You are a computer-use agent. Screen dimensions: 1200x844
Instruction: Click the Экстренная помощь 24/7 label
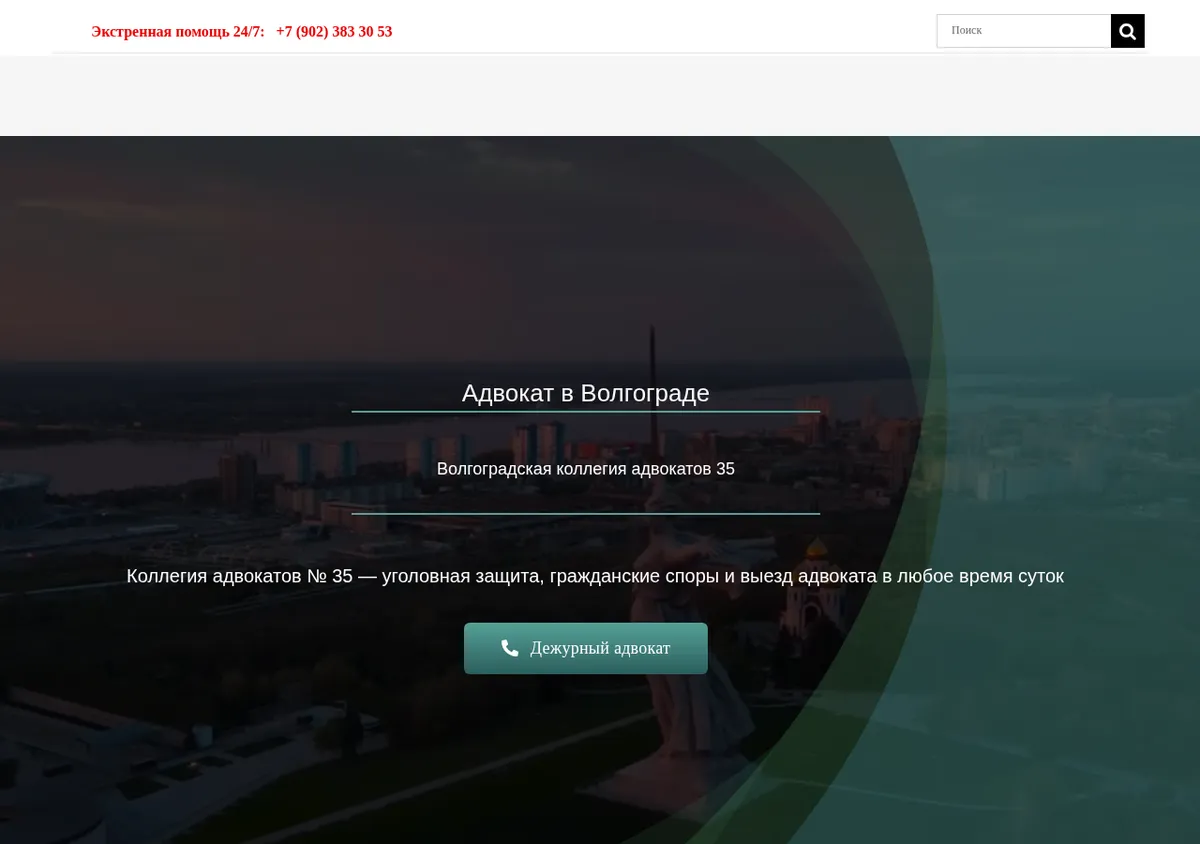(178, 32)
